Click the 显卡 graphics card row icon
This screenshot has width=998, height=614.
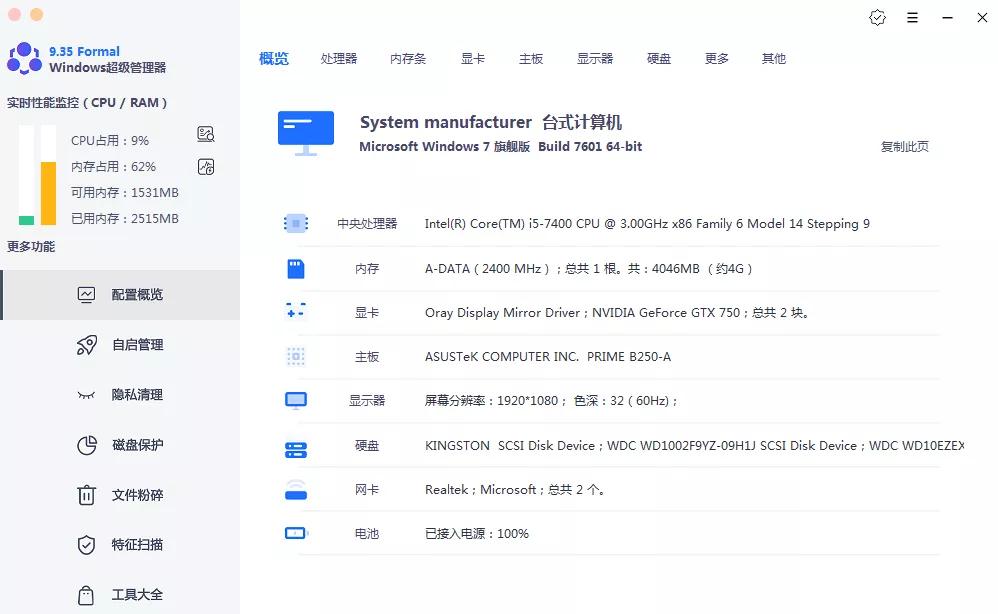coord(295,312)
